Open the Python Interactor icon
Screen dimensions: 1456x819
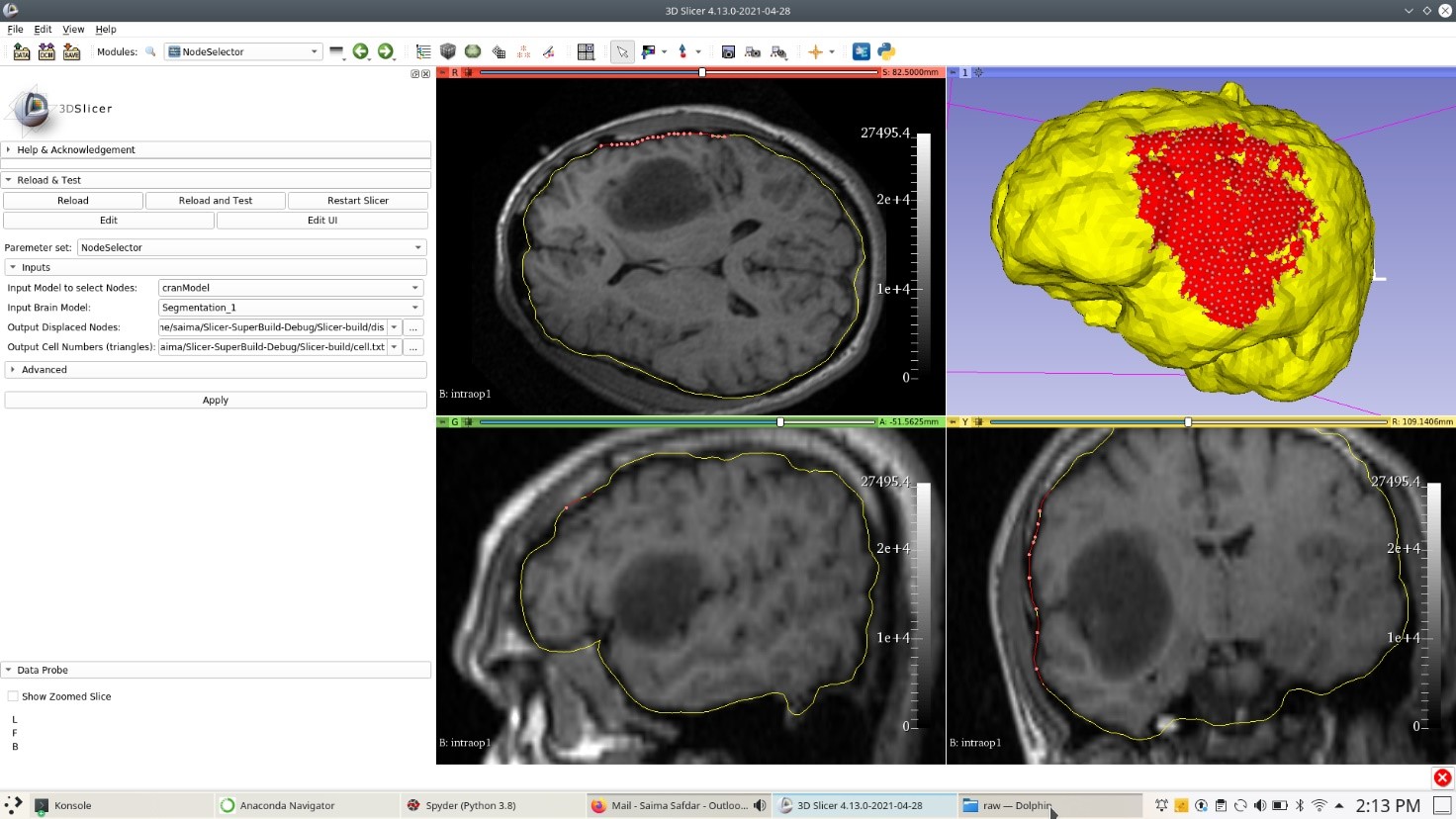(886, 51)
